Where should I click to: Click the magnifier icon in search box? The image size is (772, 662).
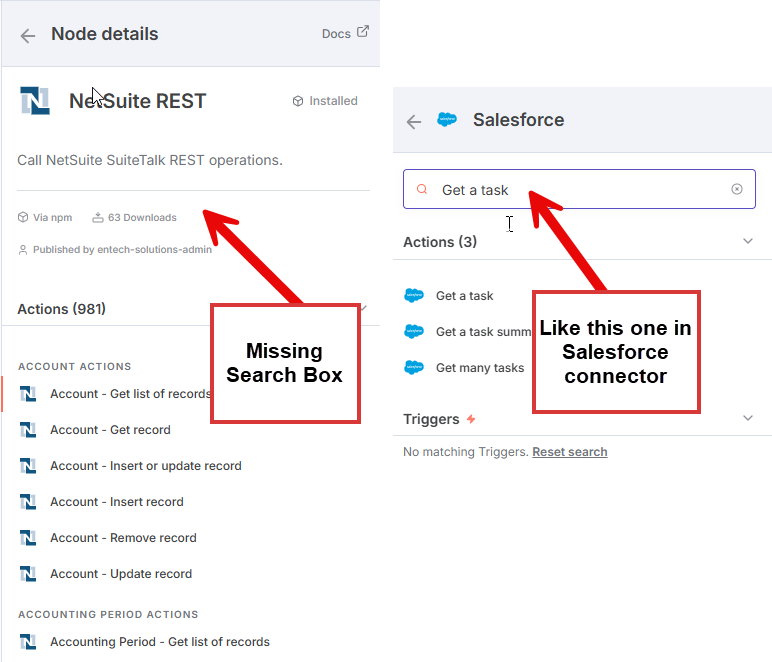tap(422, 189)
